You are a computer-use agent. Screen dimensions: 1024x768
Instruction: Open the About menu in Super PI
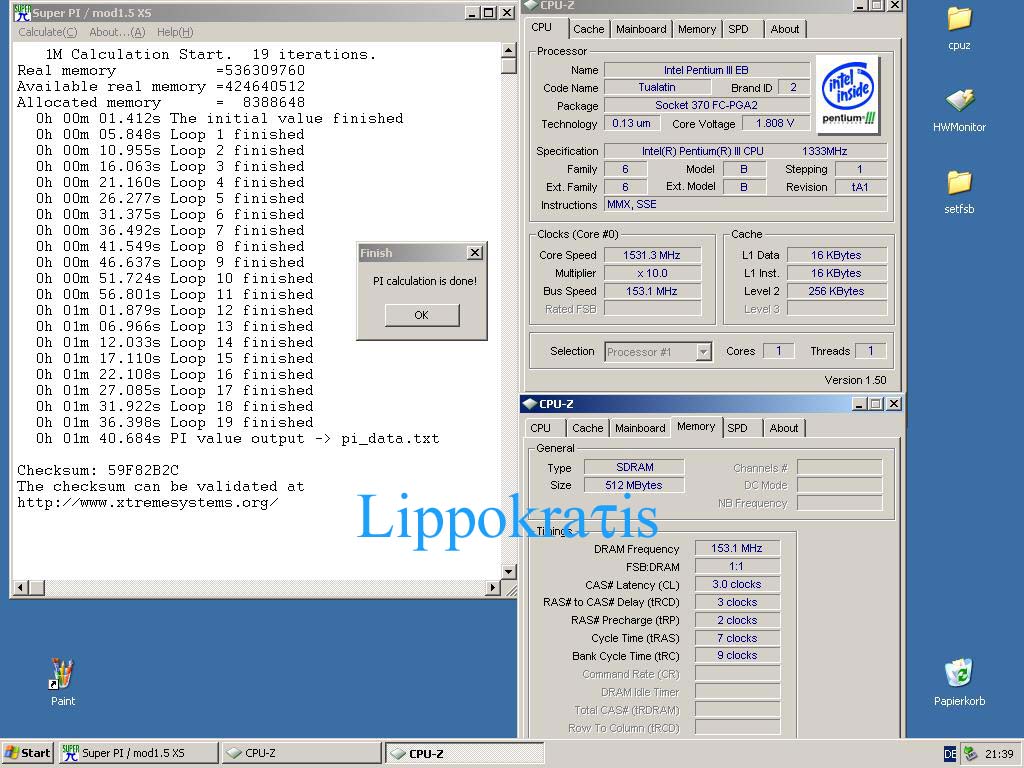(x=117, y=32)
